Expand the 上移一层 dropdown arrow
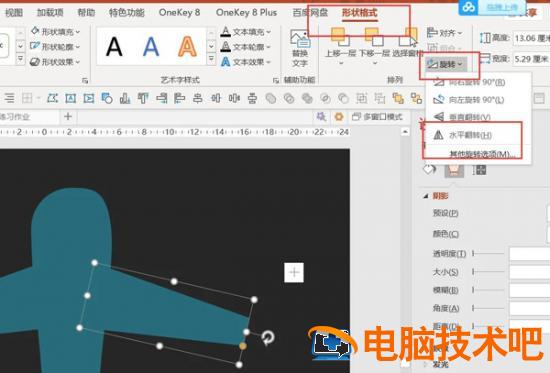The width and height of the screenshot is (550, 373). pos(341,64)
